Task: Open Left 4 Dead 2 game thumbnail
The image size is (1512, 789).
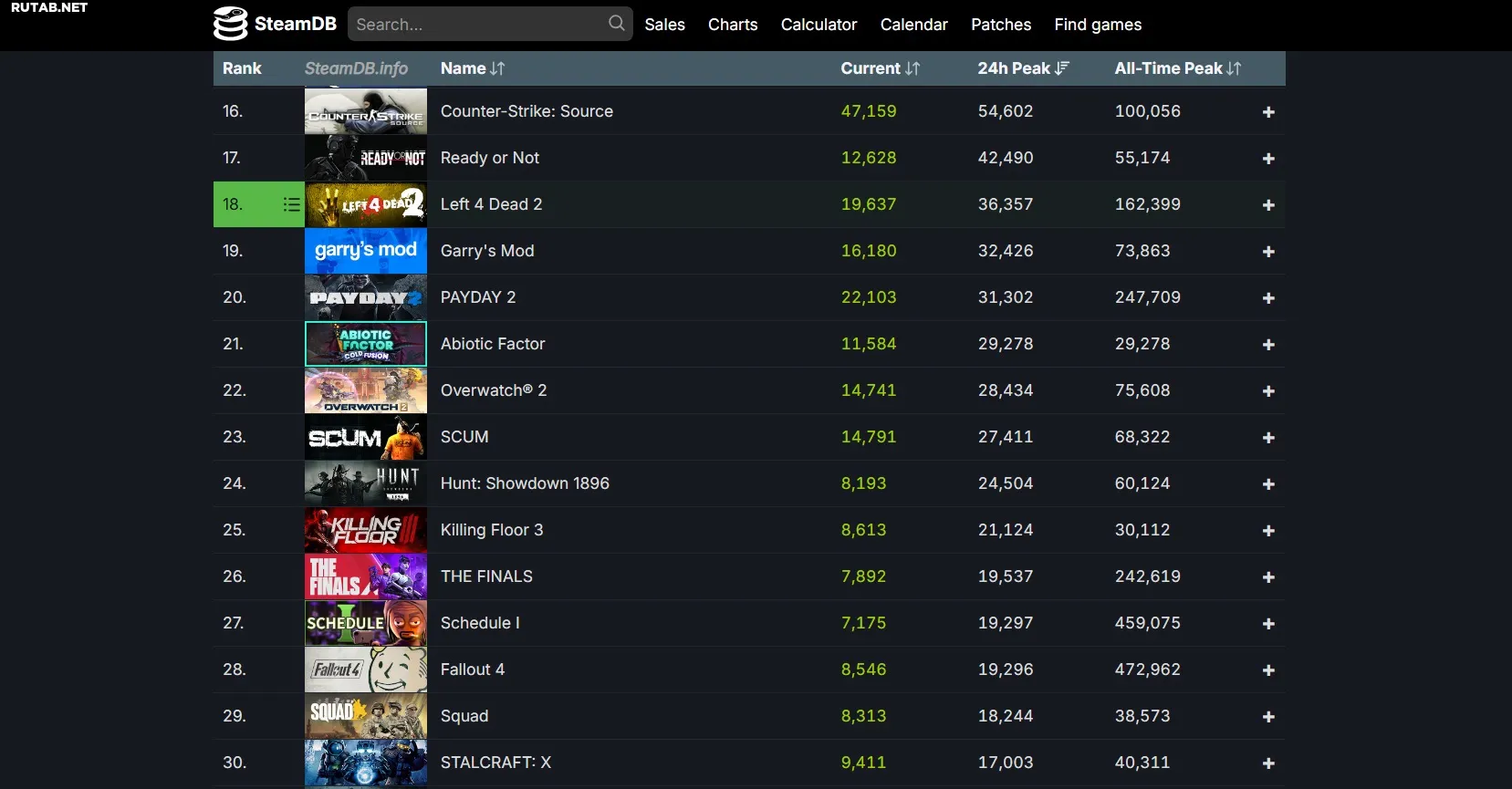Action: pyautogui.click(x=365, y=204)
